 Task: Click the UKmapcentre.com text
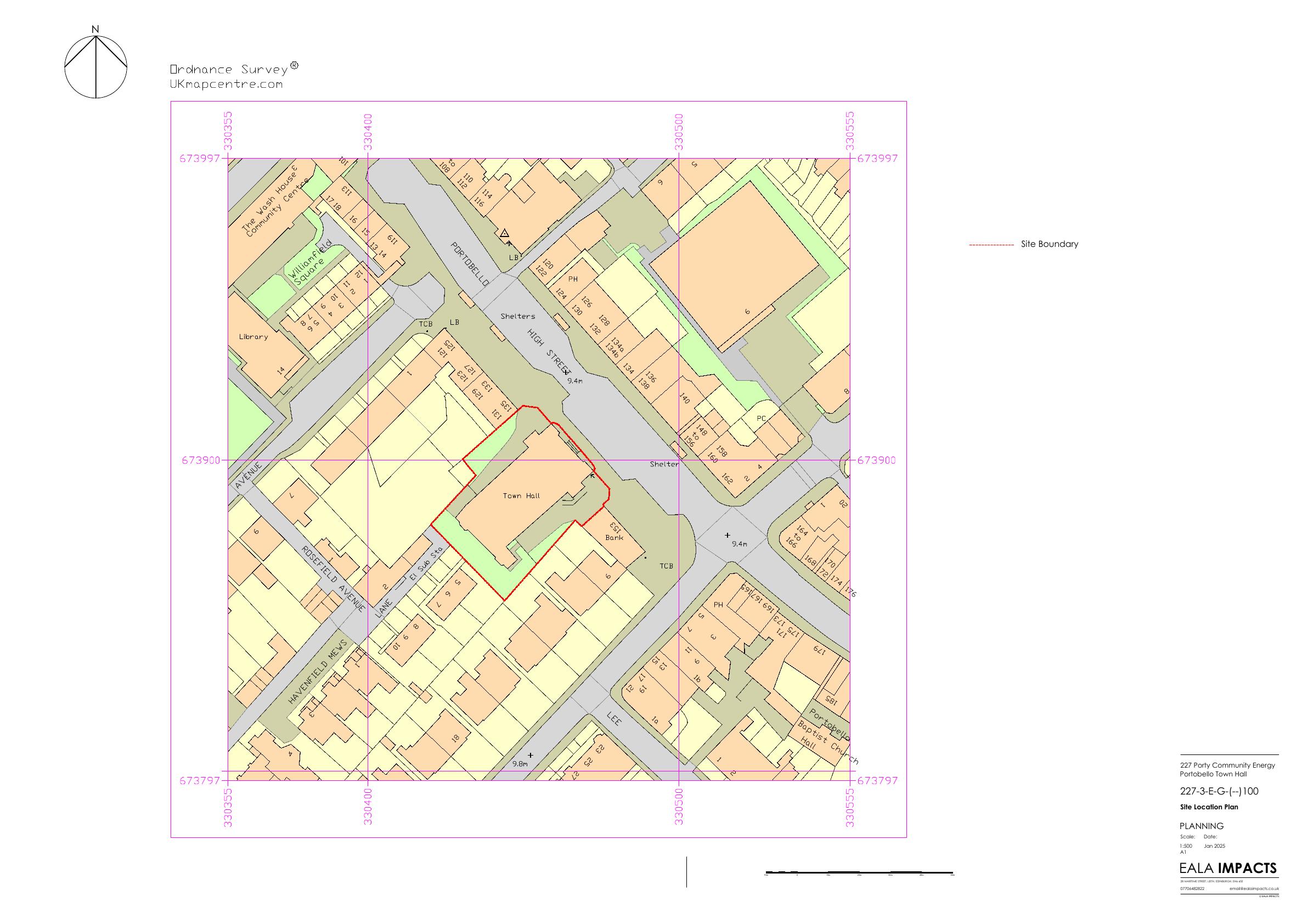[x=226, y=84]
